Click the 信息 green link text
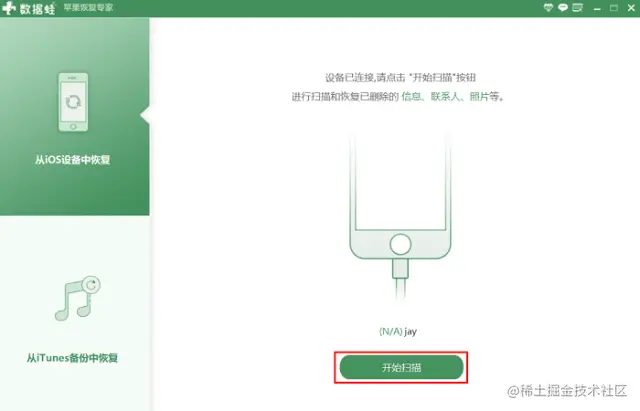This screenshot has width=640, height=411. tap(411, 97)
